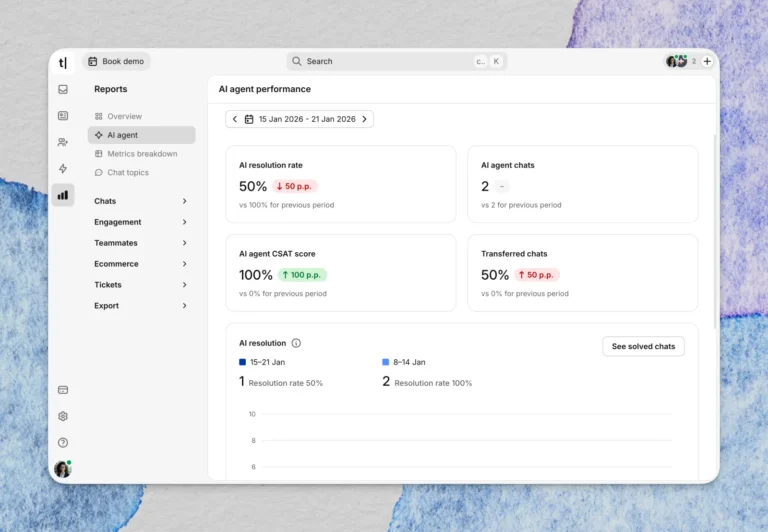768x532 pixels.
Task: Click the dark blue 15–21 Jan legend swatch
Action: click(242, 362)
